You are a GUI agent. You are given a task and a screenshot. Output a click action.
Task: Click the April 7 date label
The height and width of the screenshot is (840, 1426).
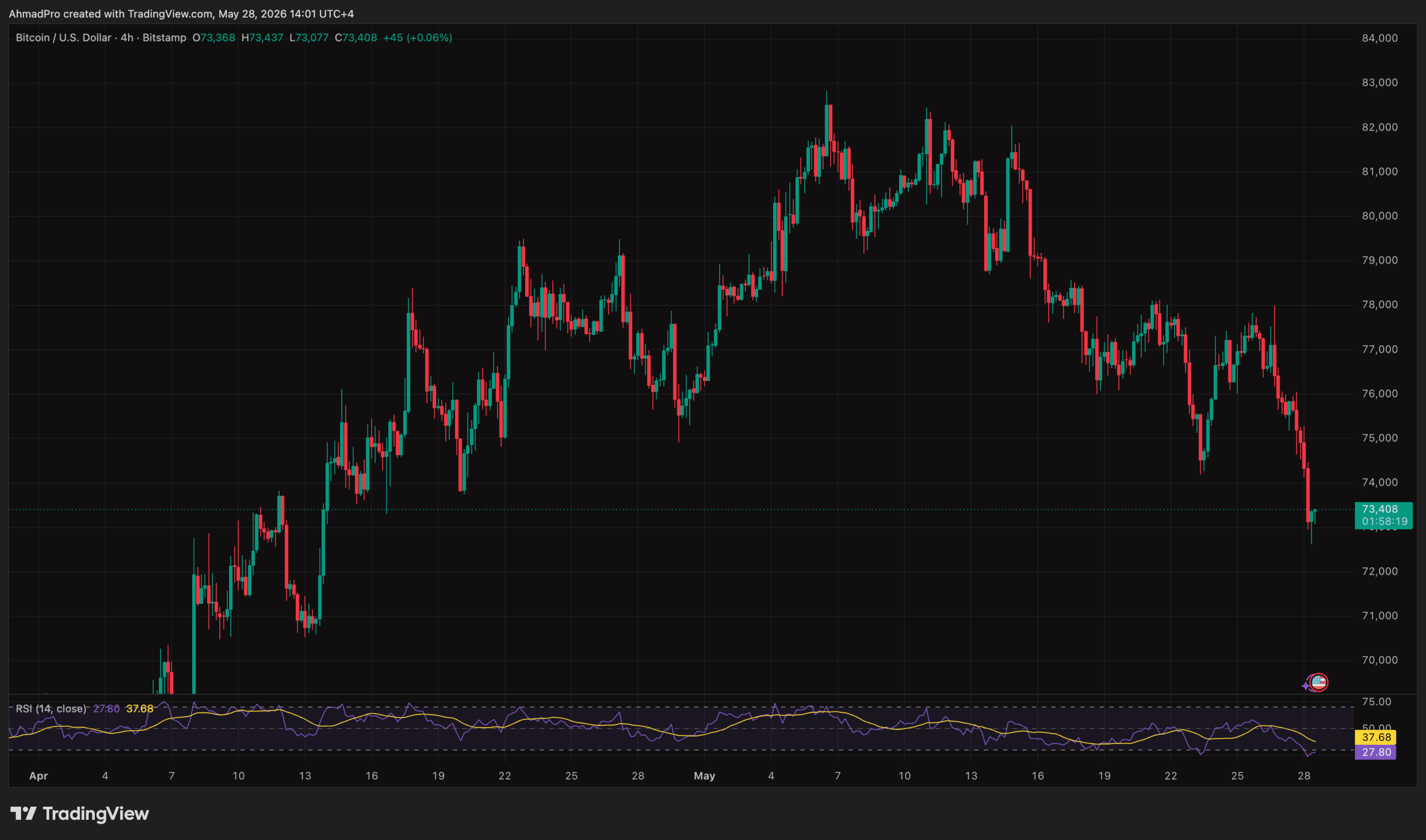[172, 776]
